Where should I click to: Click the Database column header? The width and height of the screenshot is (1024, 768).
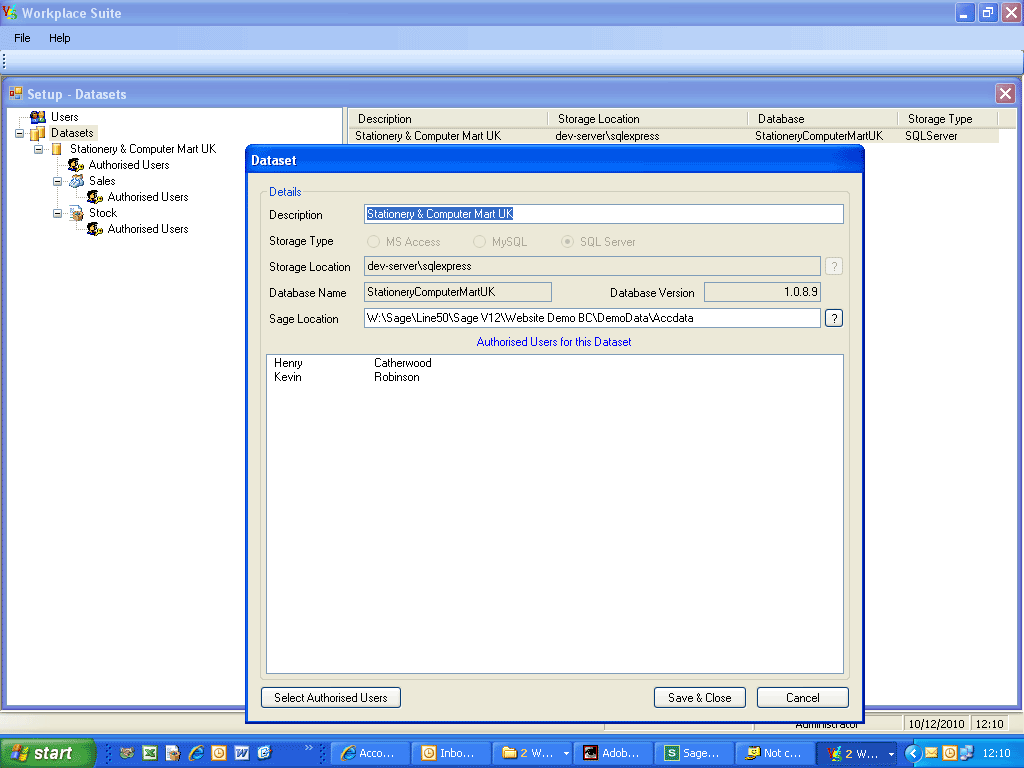(x=822, y=119)
